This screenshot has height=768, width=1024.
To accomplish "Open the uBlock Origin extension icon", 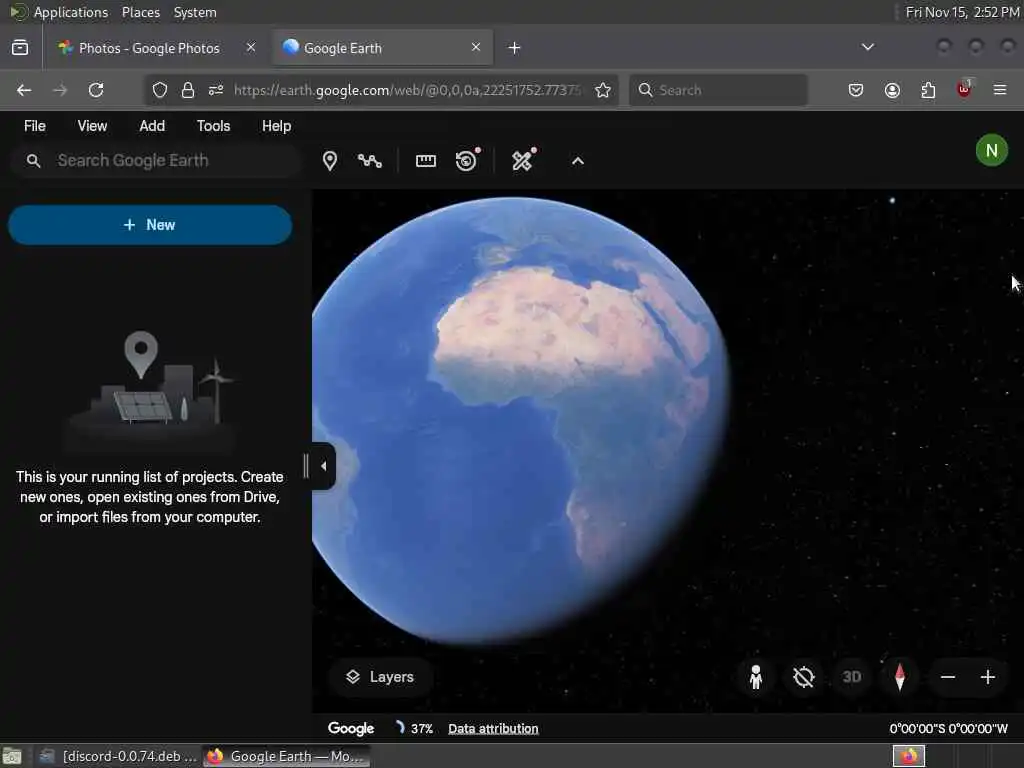I will point(964,89).
